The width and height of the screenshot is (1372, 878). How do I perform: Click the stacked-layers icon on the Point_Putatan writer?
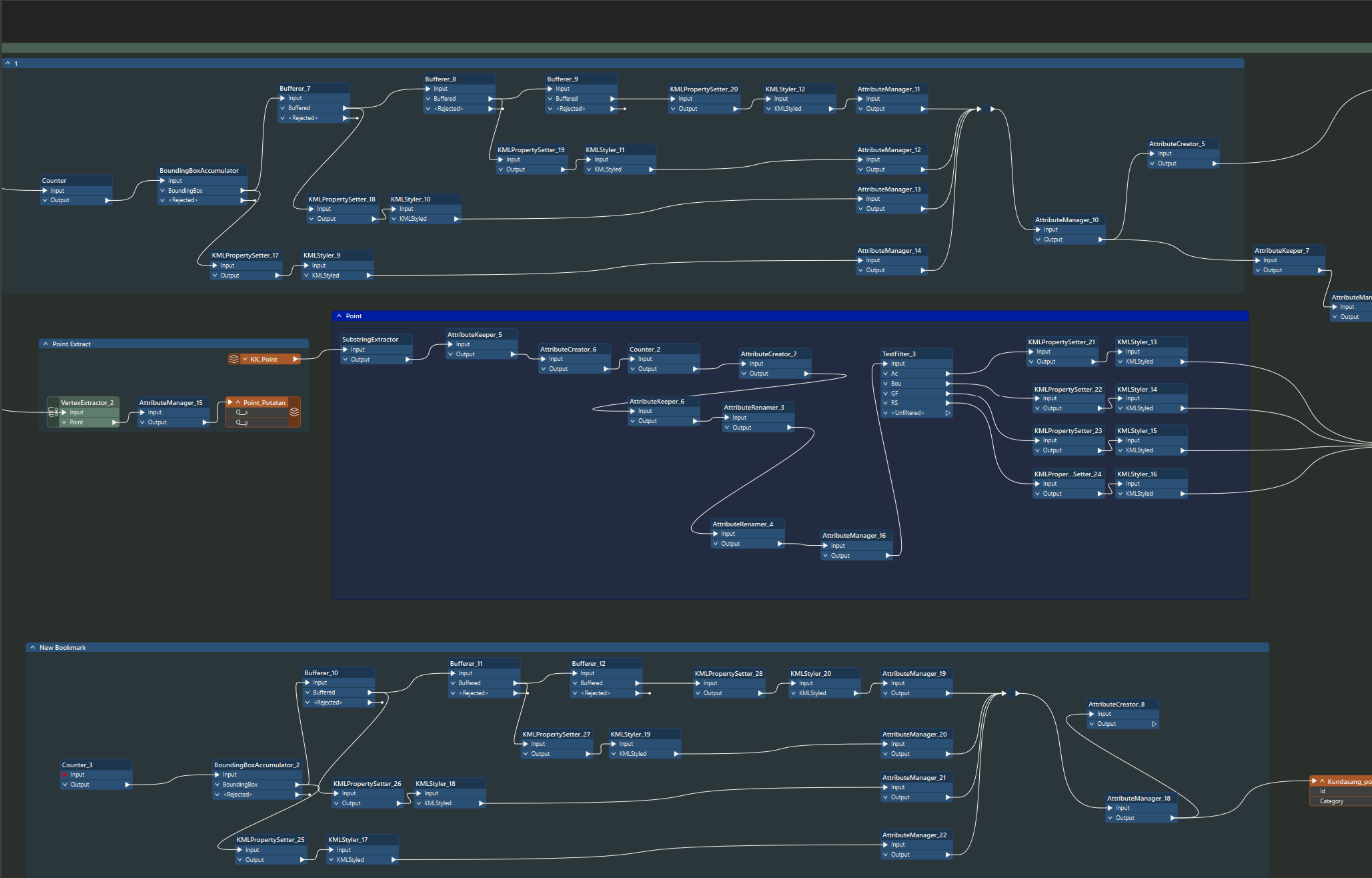click(x=293, y=412)
